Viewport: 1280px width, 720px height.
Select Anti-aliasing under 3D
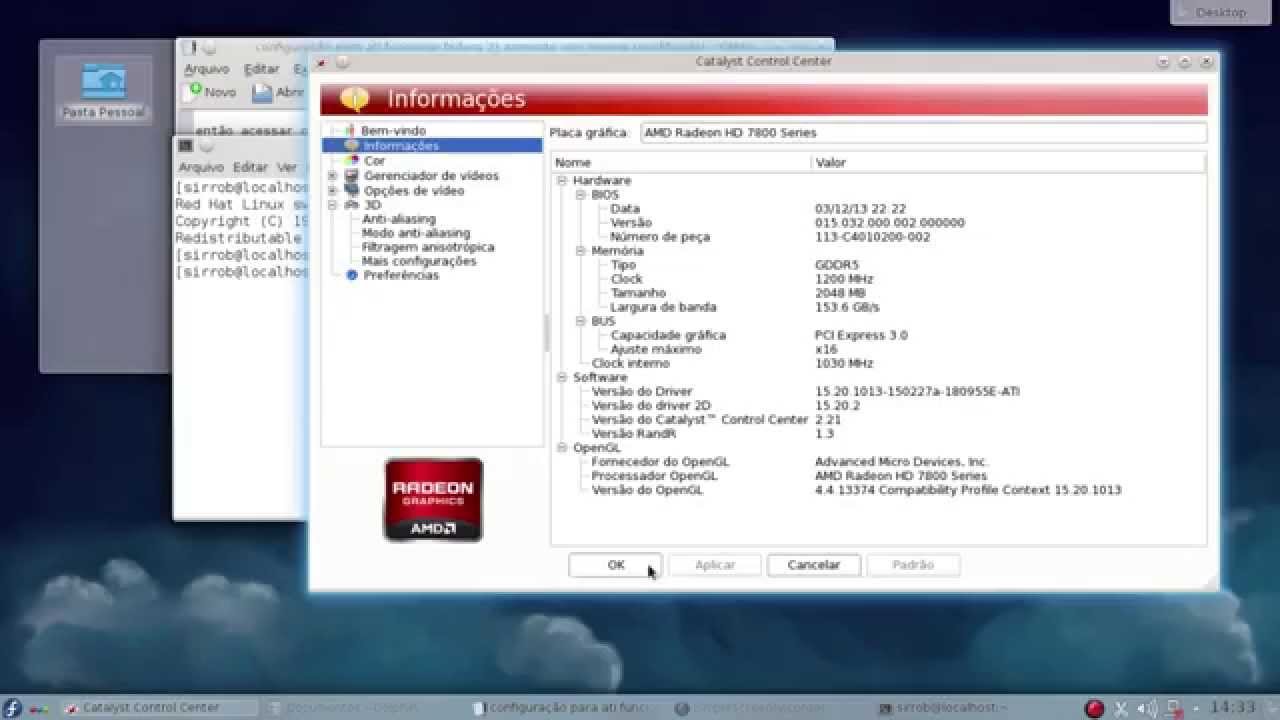pos(399,219)
